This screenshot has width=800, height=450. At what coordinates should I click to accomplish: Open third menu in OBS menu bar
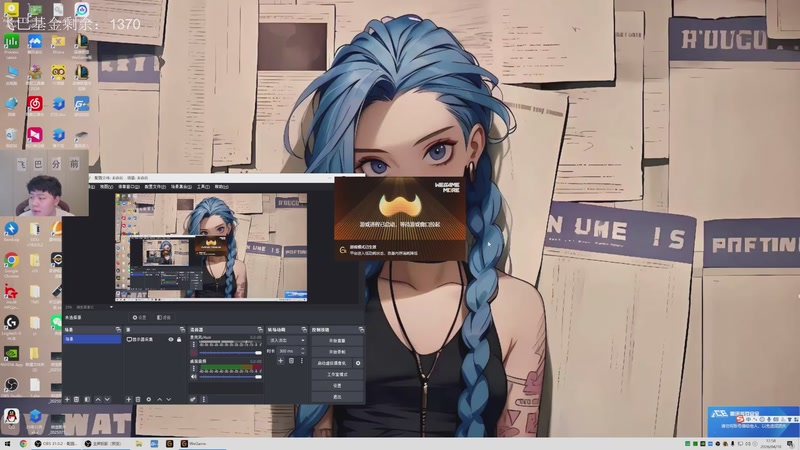point(129,187)
